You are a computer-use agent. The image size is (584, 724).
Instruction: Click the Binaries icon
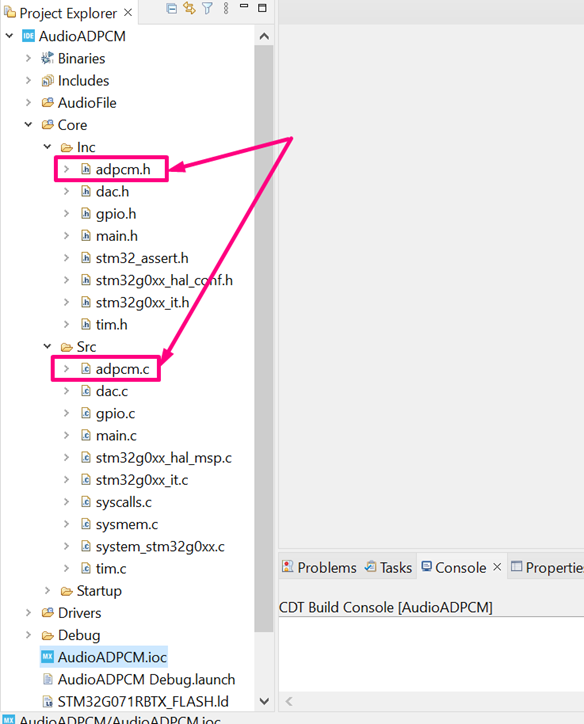47,58
